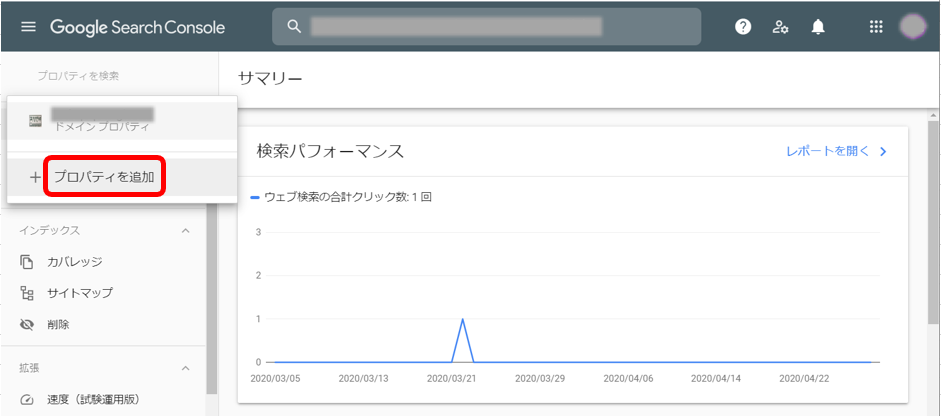Image resolution: width=941 pixels, height=416 pixels.
Task: Open the サイトマップ page
Action: click(x=80, y=294)
